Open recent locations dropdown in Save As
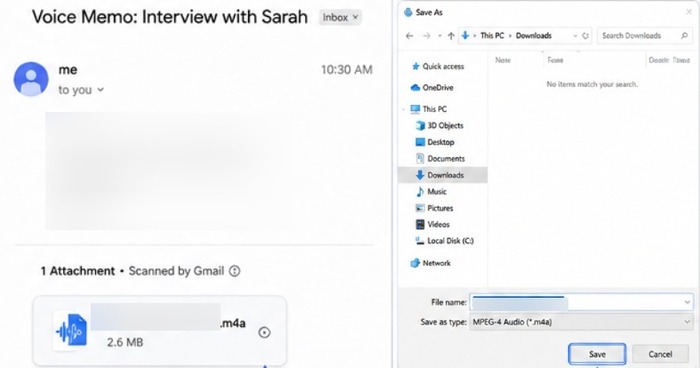This screenshot has width=700, height=368. tap(440, 36)
